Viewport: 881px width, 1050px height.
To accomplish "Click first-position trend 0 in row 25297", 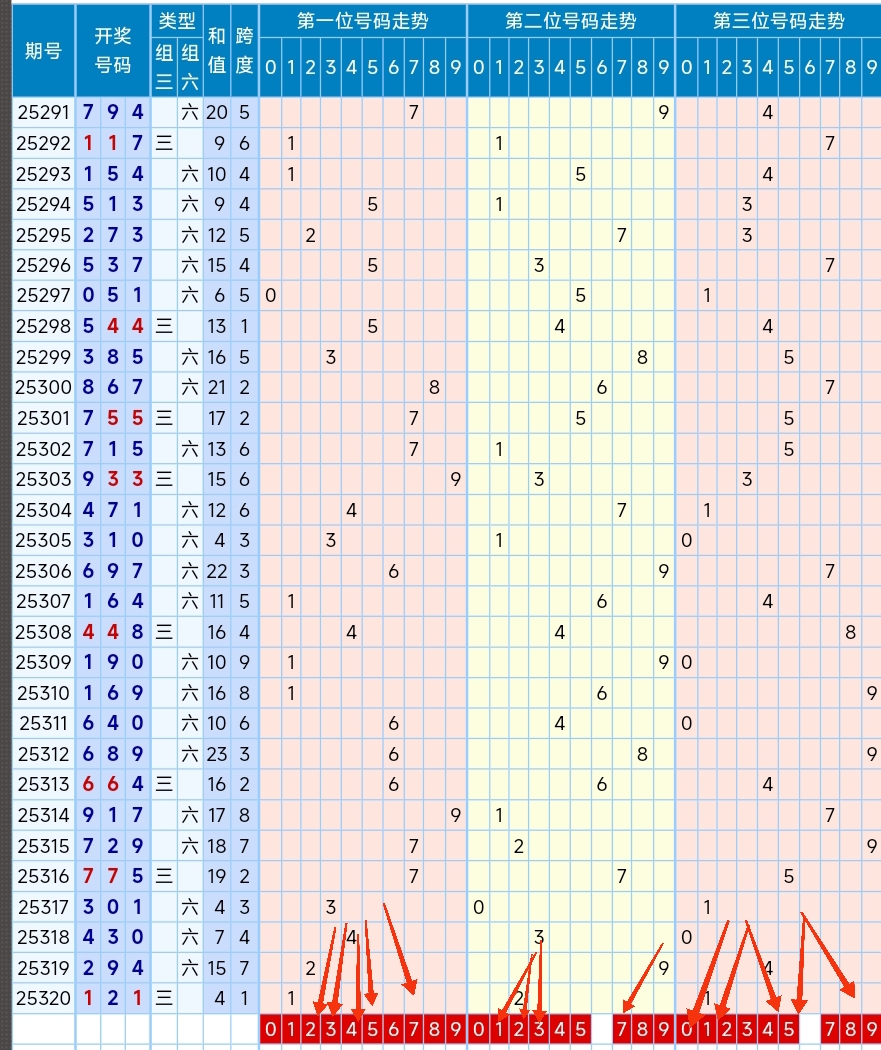I will [270, 295].
